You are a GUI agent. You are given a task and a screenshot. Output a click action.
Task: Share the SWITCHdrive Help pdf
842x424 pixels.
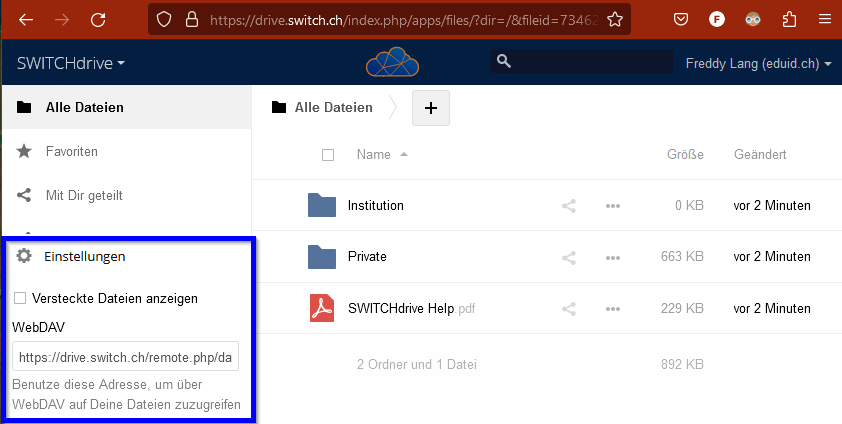pyautogui.click(x=569, y=309)
